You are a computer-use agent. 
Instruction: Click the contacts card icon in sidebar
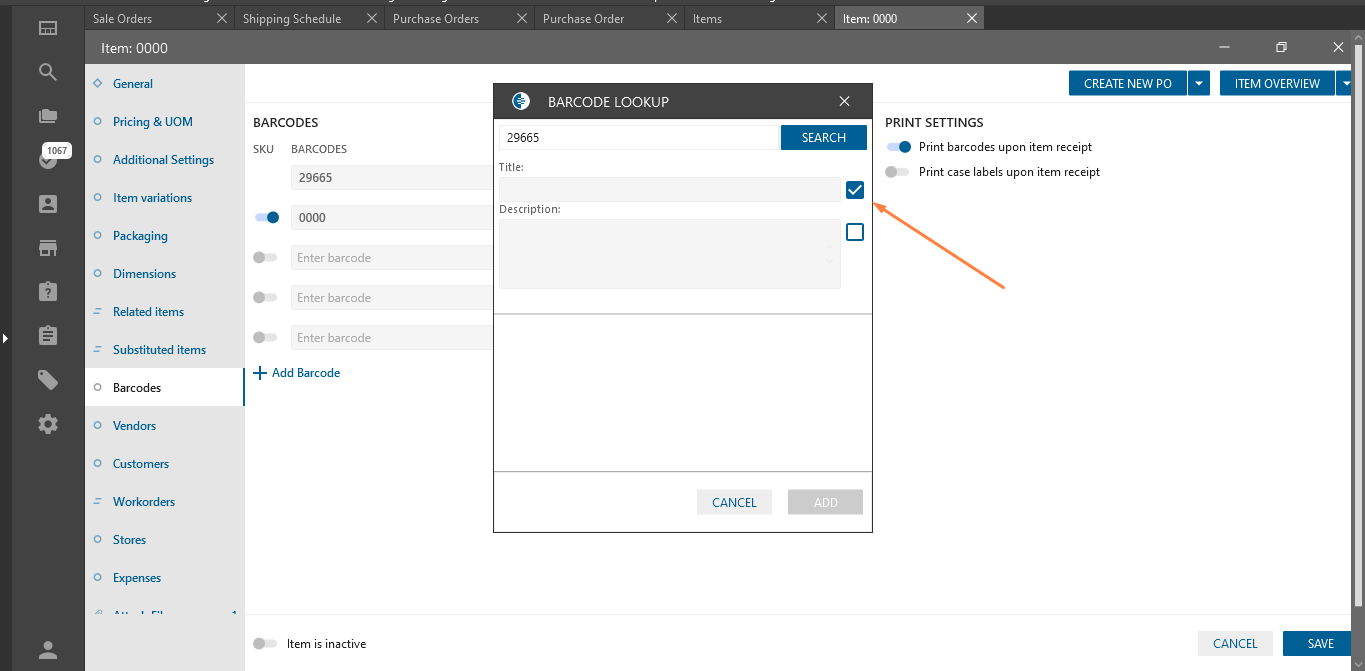[48, 204]
